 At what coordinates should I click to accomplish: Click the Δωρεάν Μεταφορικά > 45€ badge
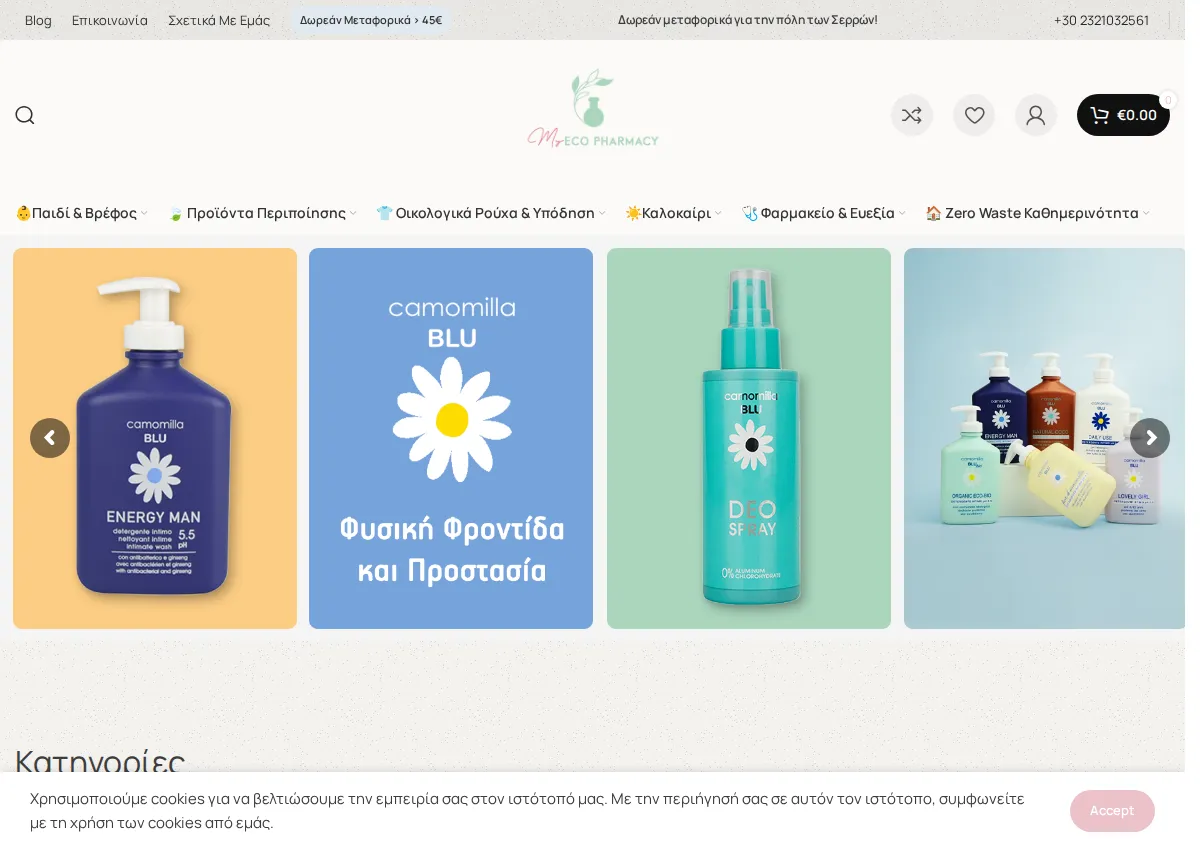coord(371,20)
